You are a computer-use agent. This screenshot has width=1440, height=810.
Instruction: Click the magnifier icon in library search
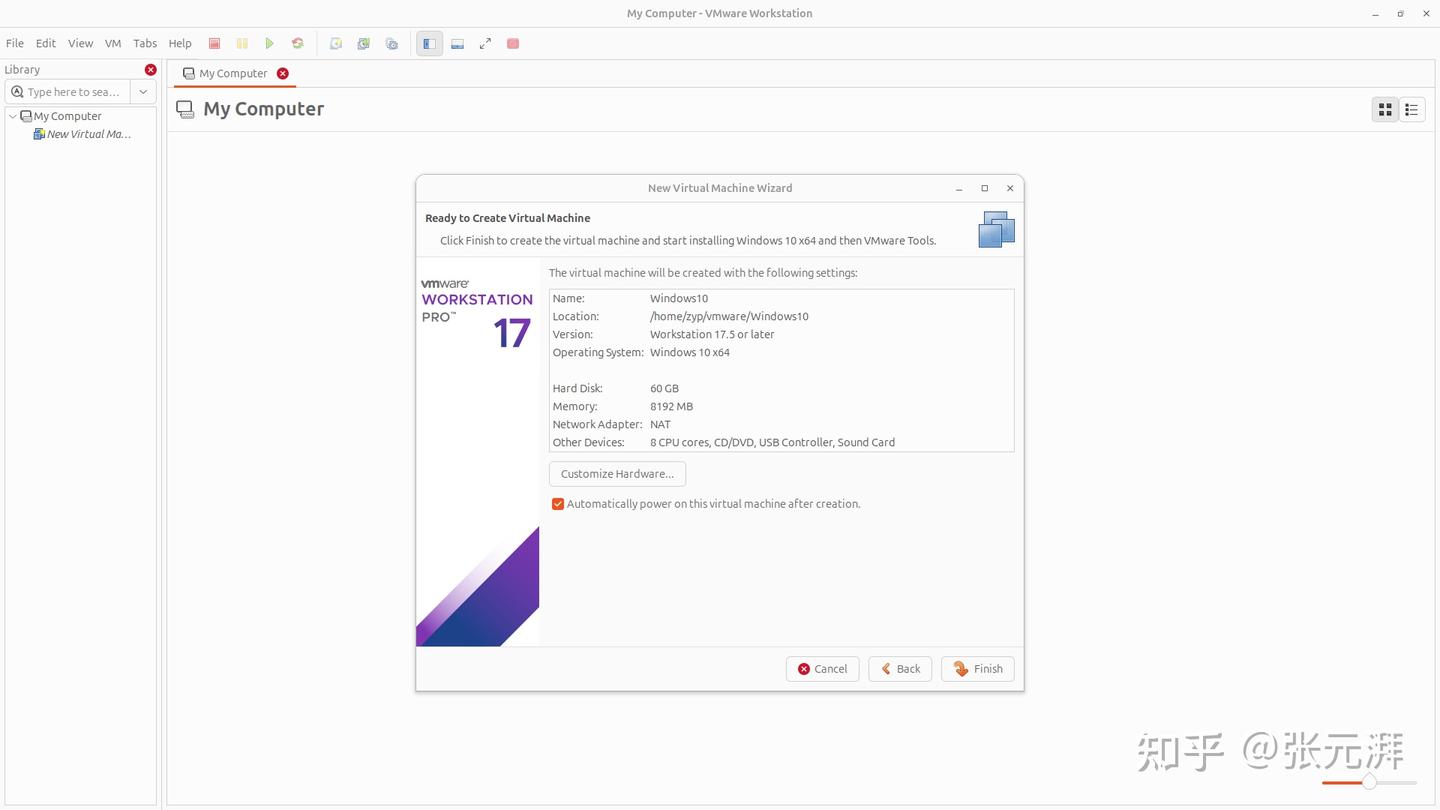click(x=17, y=92)
